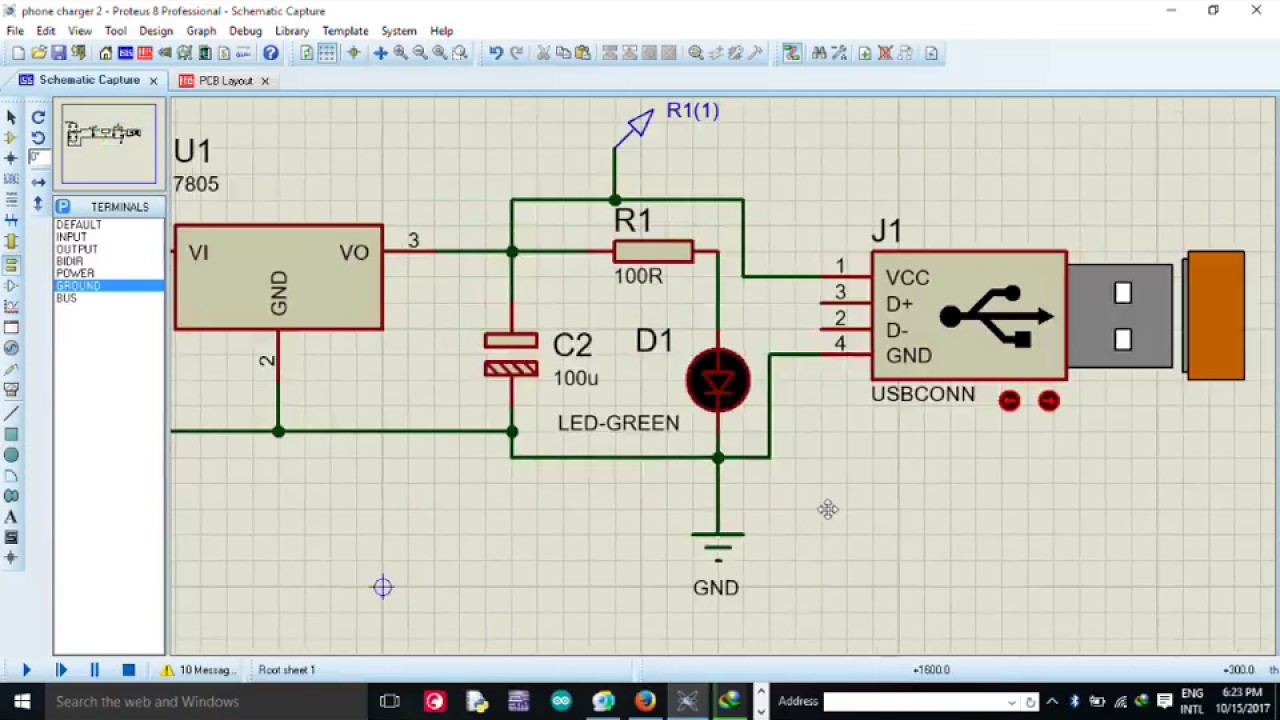
Task: Click the rotation angle input field
Action: (x=38, y=158)
